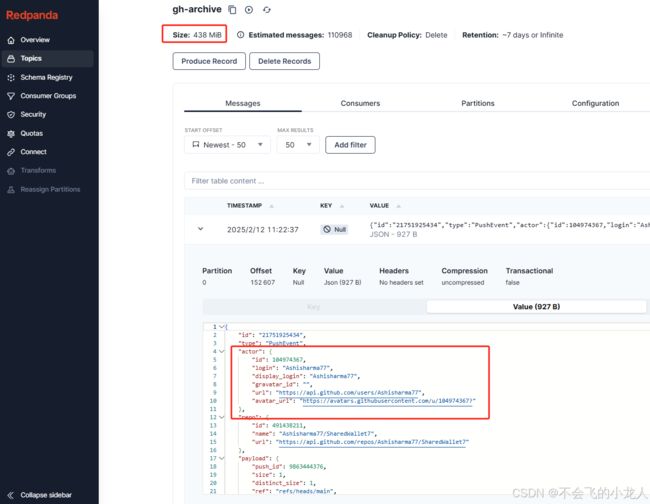Click the Null key badge icon
This screenshot has height=504, width=650.
coord(327,229)
